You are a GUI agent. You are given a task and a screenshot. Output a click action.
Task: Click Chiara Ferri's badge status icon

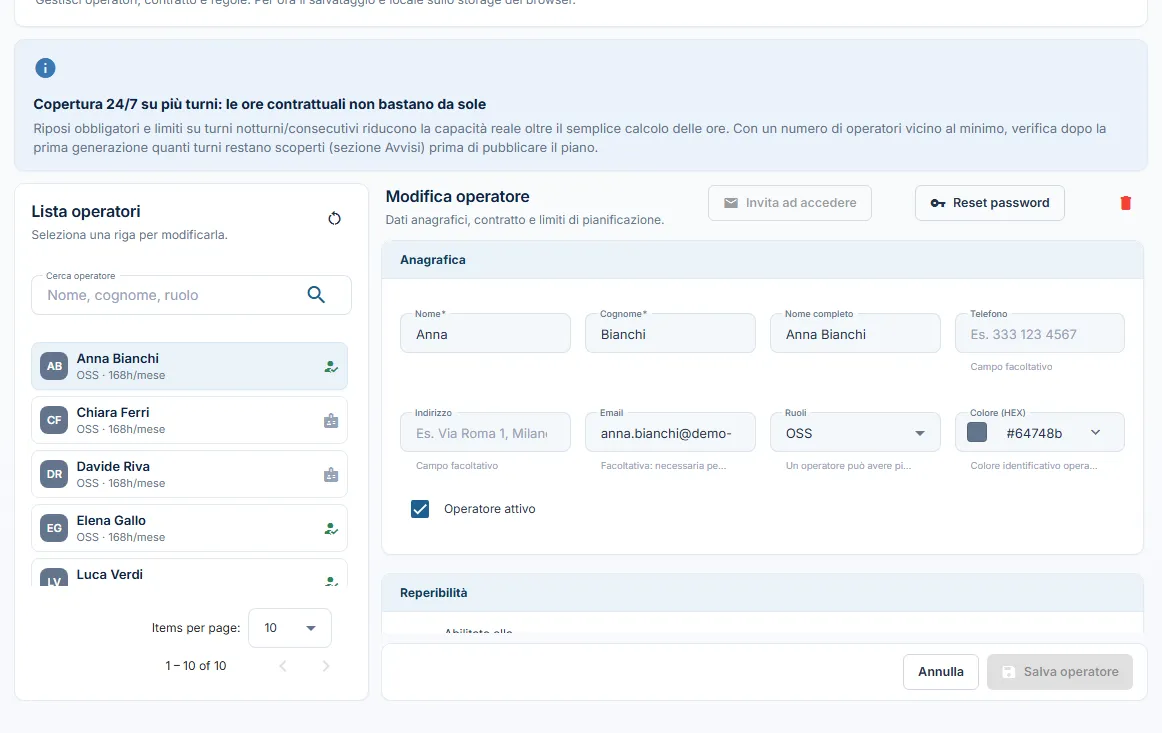[x=331, y=421]
